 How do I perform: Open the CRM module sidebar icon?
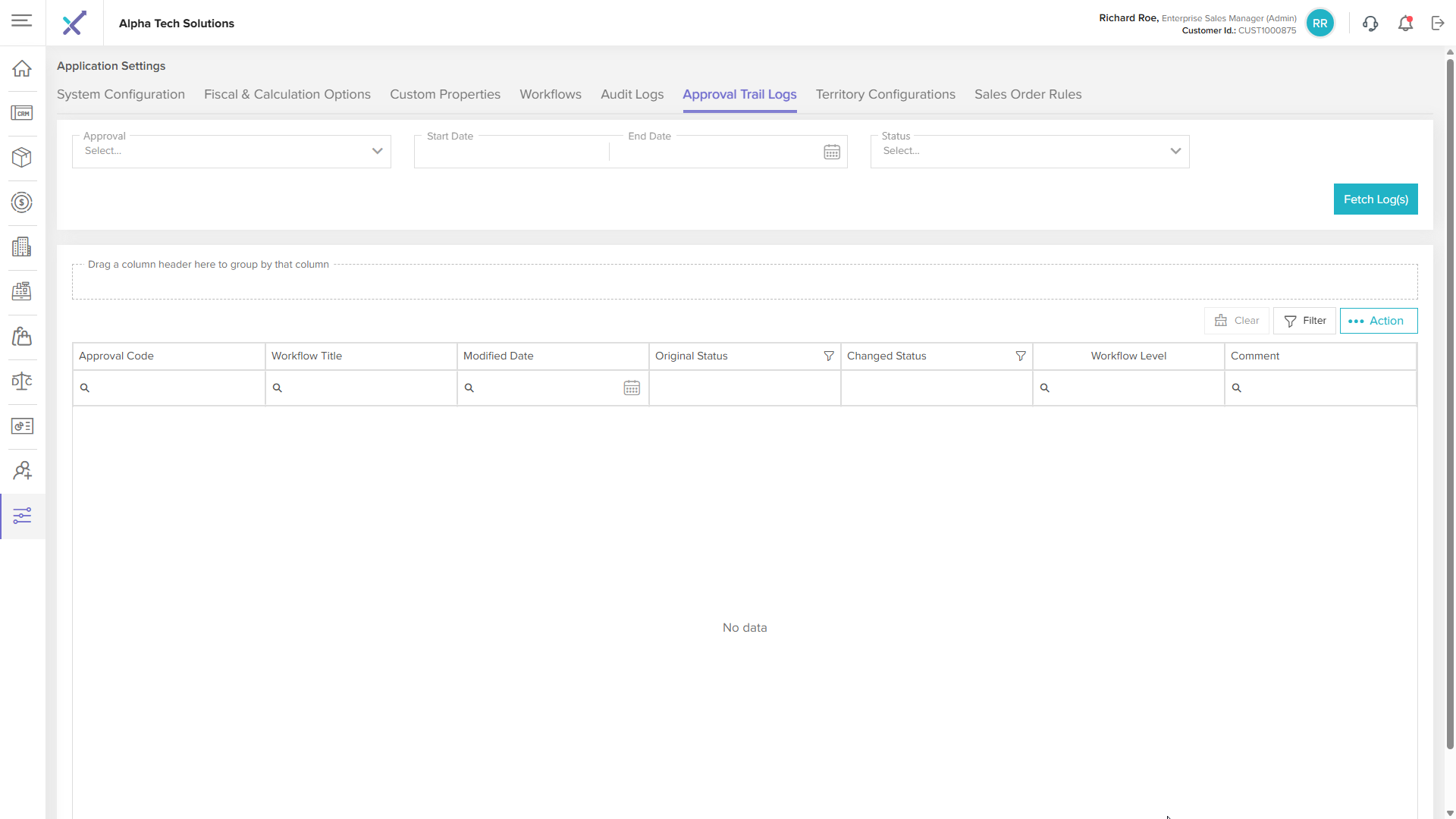pyautogui.click(x=22, y=113)
